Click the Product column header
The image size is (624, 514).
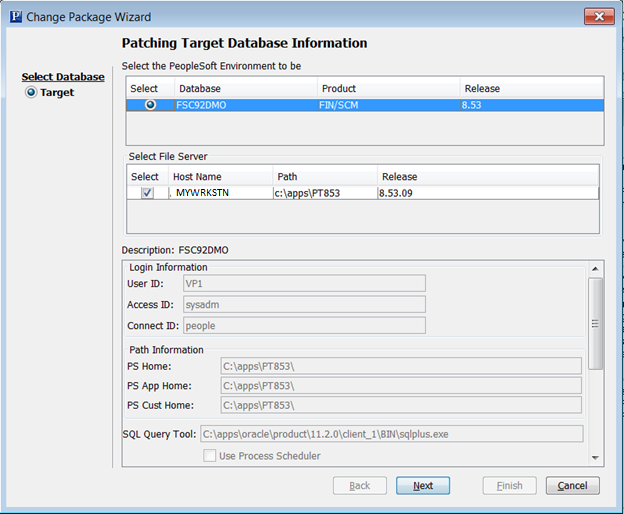click(388, 88)
